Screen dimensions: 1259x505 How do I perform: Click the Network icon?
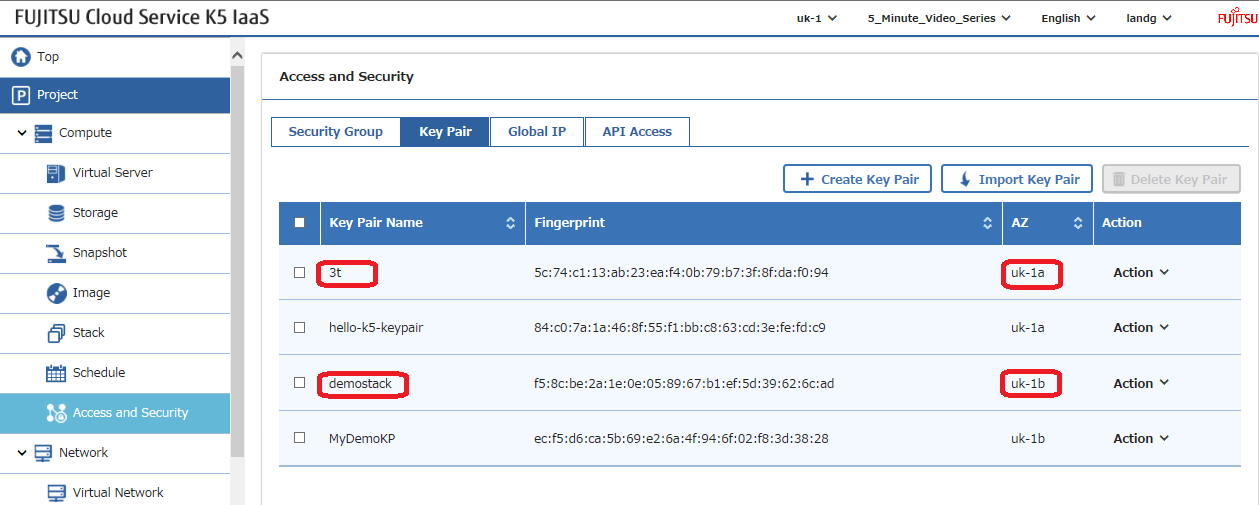click(43, 453)
